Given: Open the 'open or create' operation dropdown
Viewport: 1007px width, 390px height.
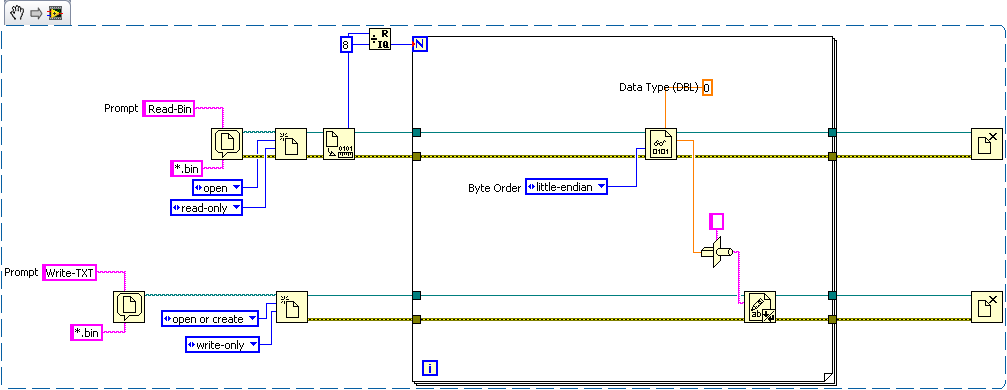Looking at the screenshot, I should click(x=209, y=319).
